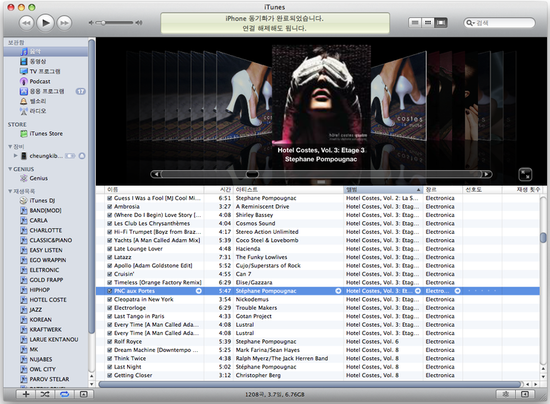Collapse the playlists sidebar section
550x404 pixels.
coord(10,191)
